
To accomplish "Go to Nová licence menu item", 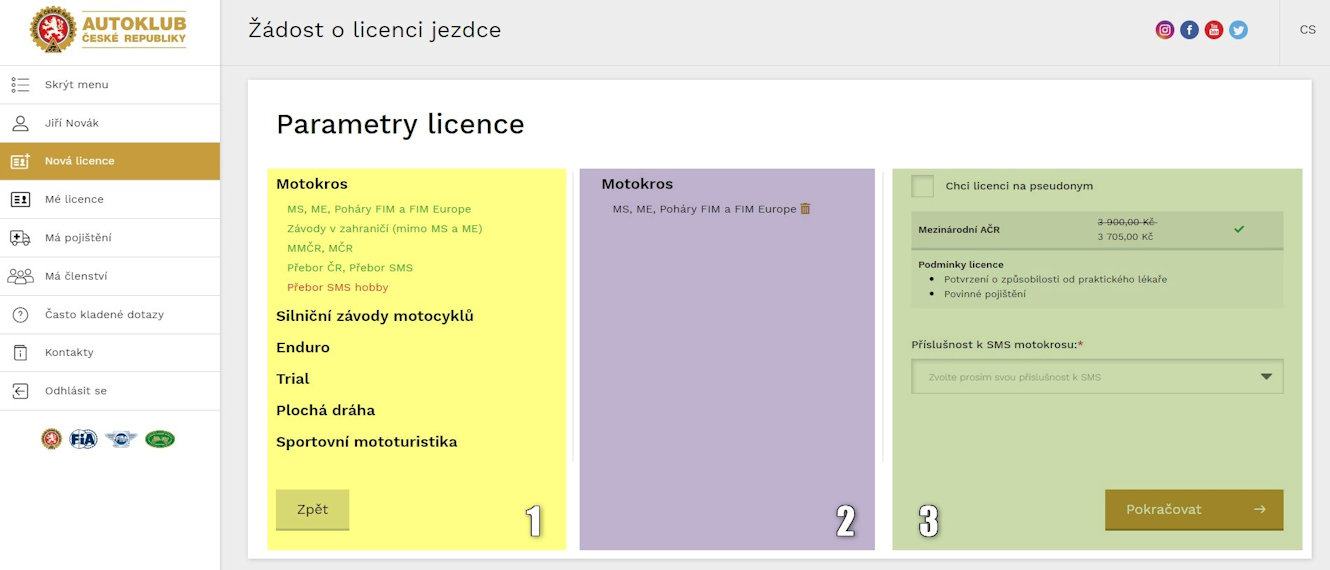I will 110,161.
